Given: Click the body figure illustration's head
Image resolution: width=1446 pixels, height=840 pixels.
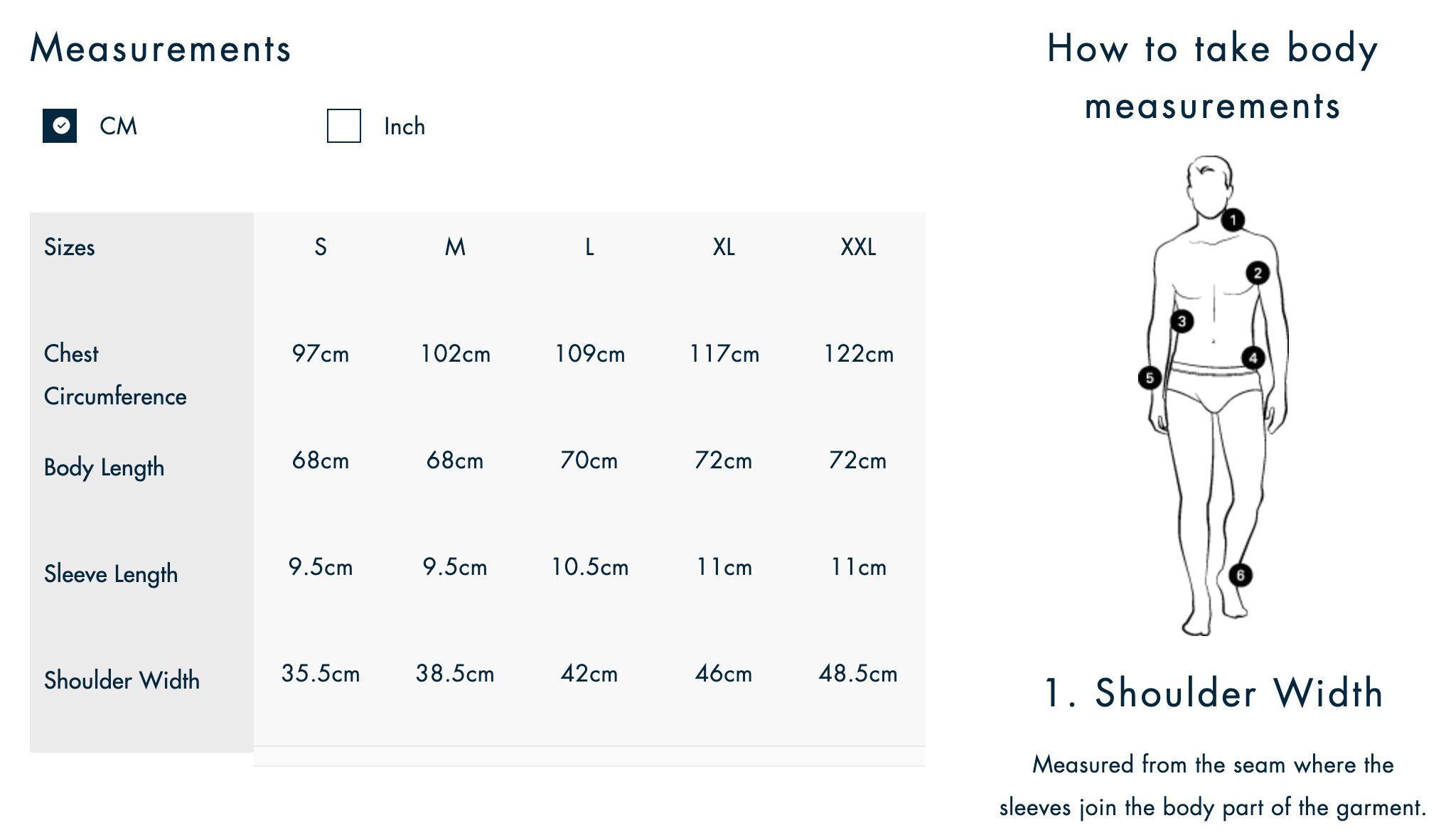Looking at the screenshot, I should tap(1209, 186).
